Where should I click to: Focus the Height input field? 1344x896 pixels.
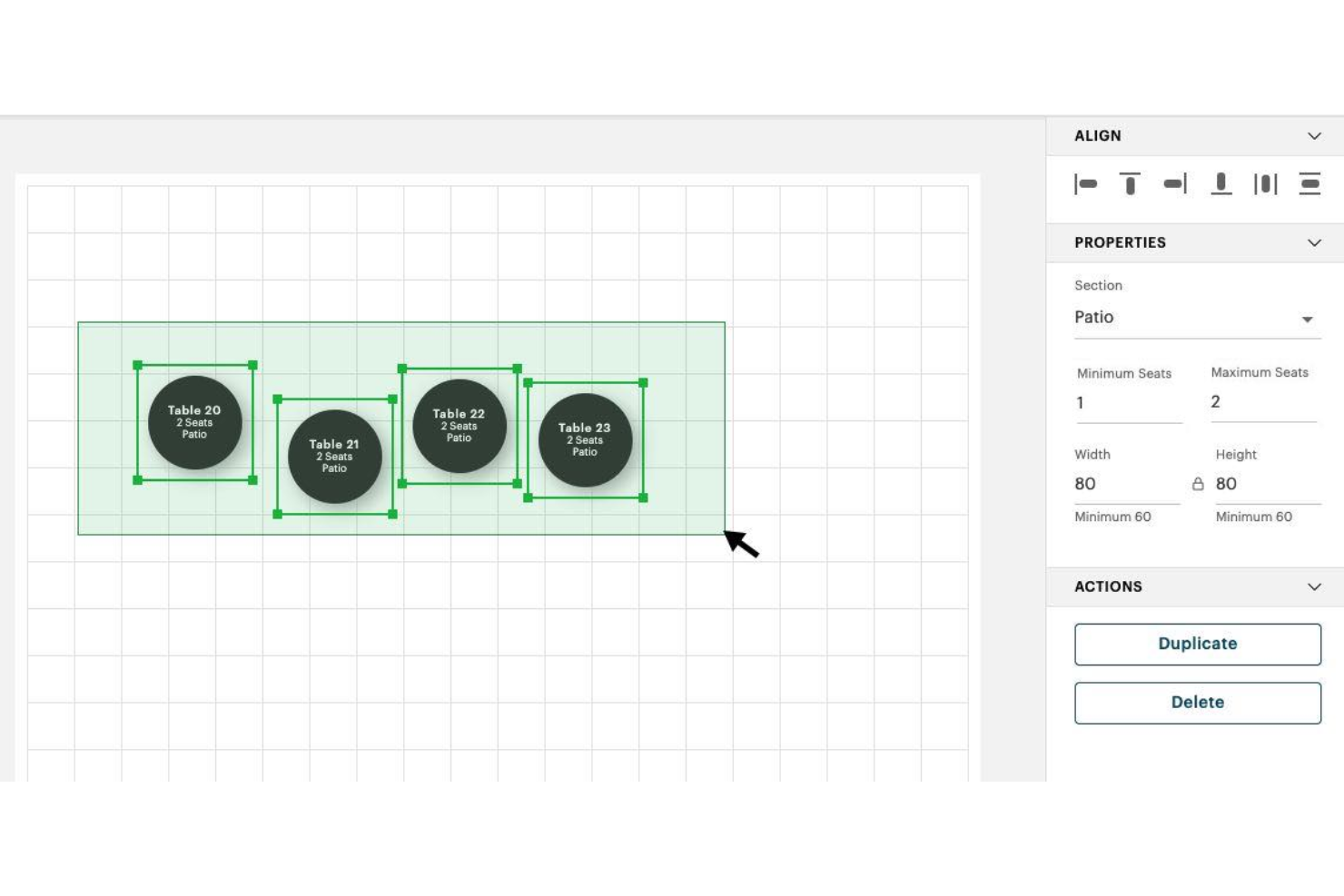[x=1267, y=484]
